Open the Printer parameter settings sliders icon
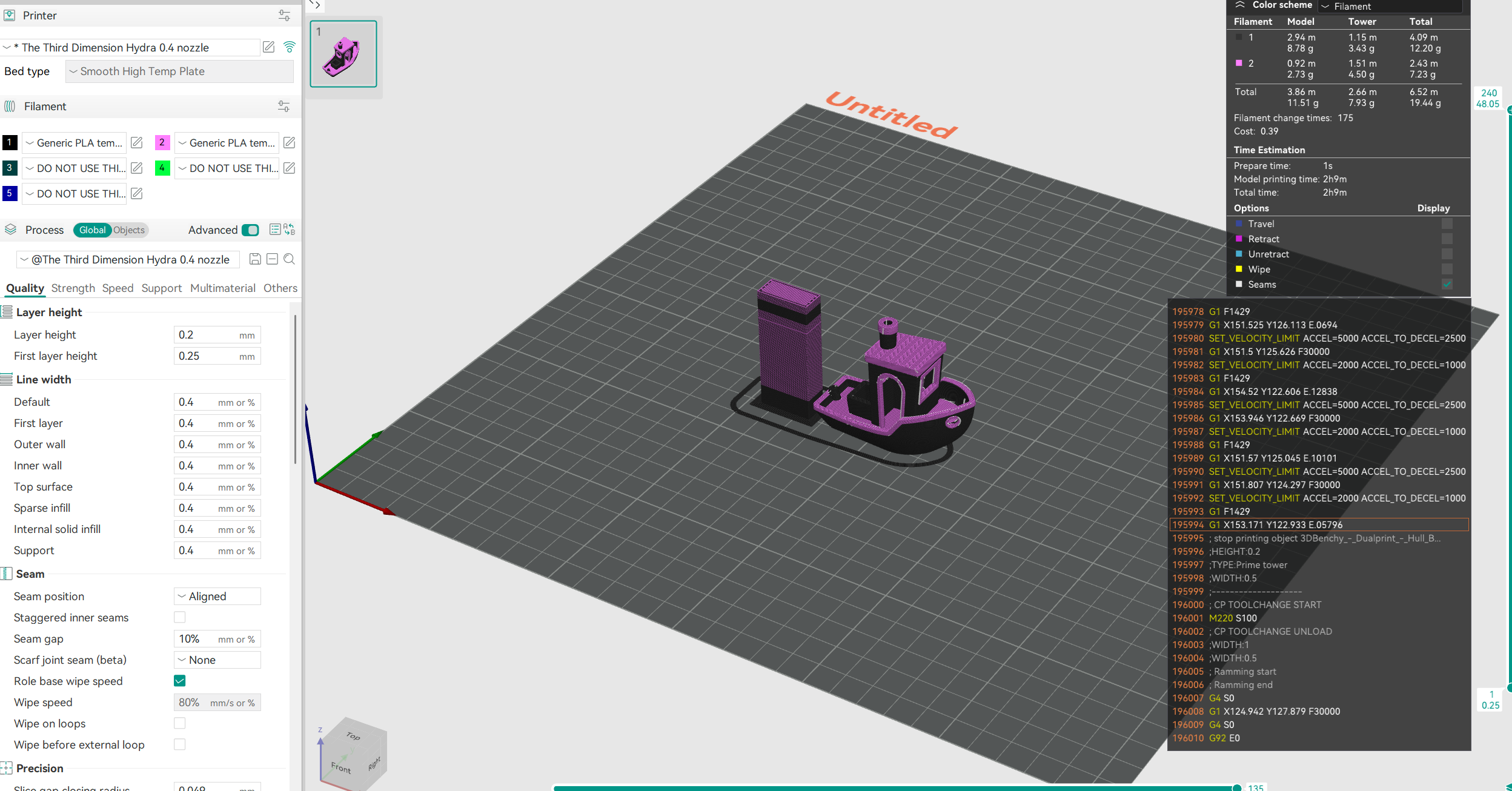Screen dimensions: 1512x791 tap(285, 15)
